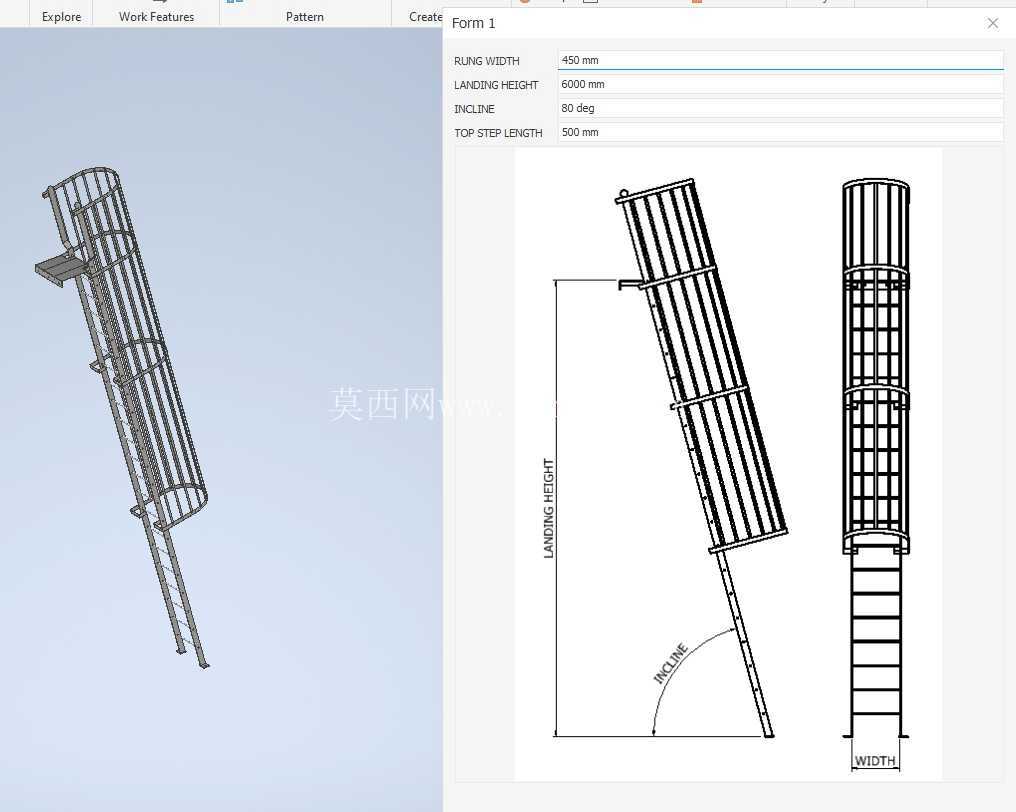Click the LANDING HEIGHT label text
Image resolution: width=1016 pixels, height=812 pixels.
coord(496,85)
